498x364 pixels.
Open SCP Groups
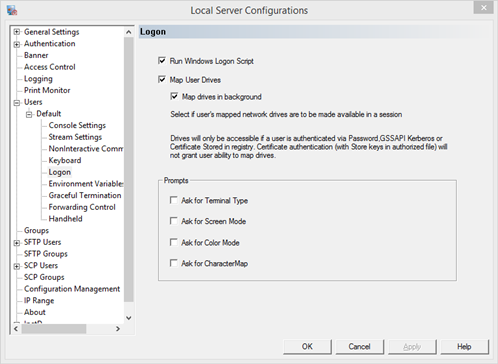pyautogui.click(x=44, y=277)
